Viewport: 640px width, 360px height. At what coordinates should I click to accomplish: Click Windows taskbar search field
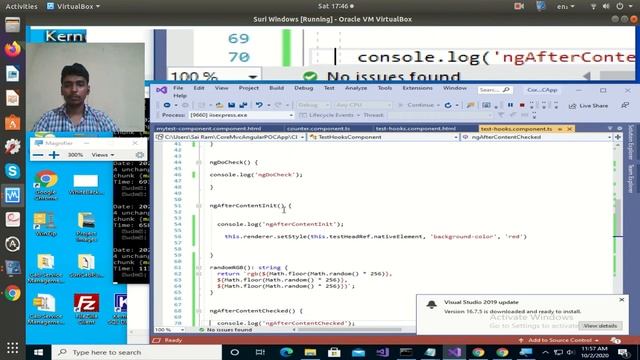(x=136, y=352)
